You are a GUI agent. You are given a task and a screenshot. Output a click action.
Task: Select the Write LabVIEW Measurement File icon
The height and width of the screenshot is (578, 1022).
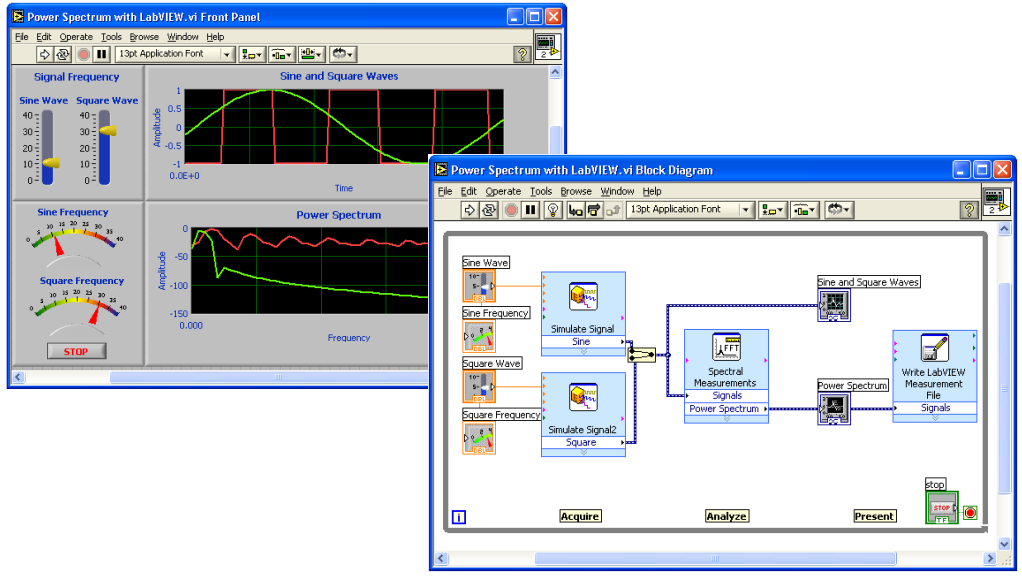933,348
